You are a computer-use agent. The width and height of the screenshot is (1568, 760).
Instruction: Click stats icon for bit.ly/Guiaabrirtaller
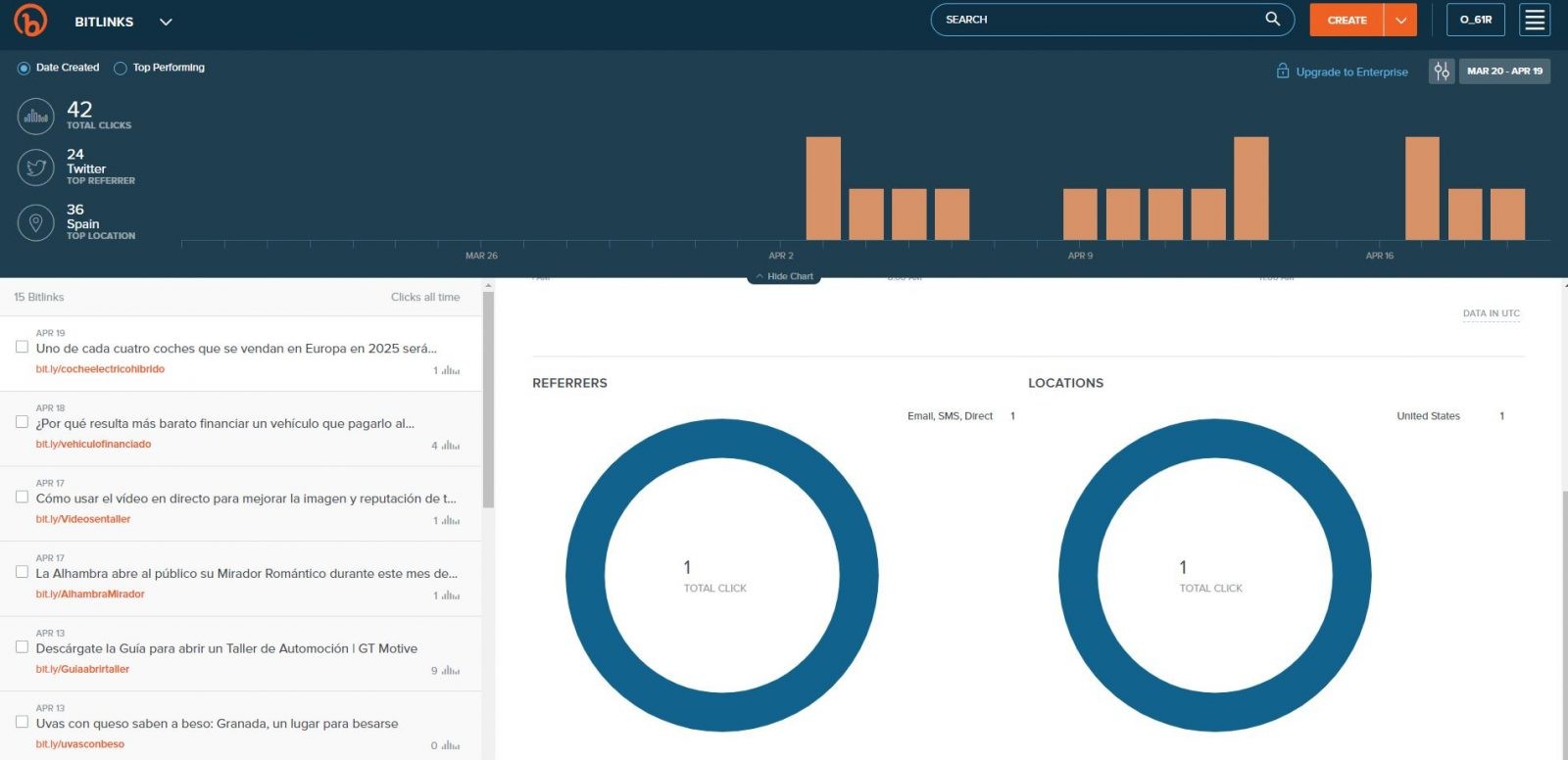click(450, 671)
